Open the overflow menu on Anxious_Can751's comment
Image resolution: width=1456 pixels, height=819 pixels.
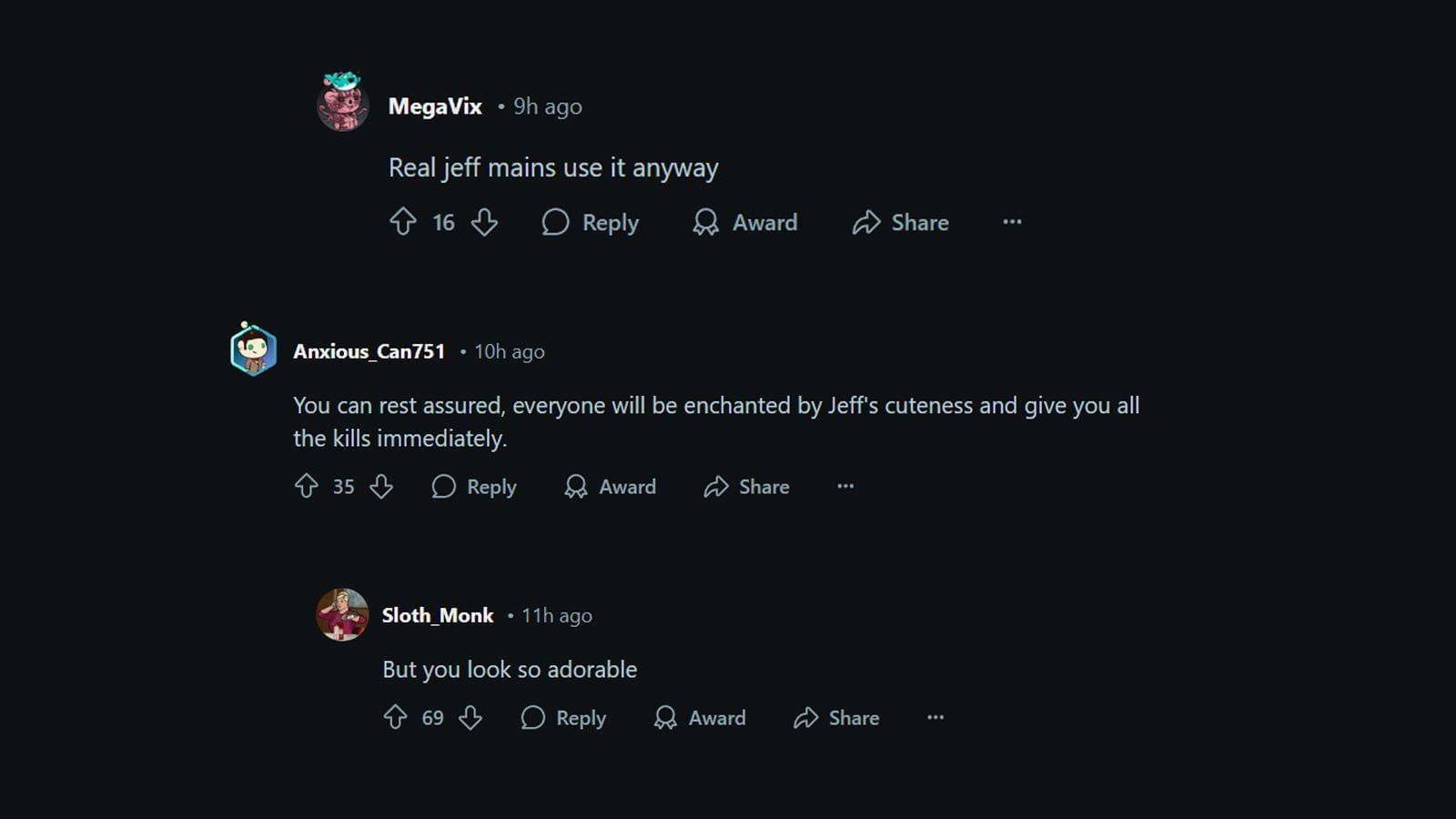click(845, 487)
